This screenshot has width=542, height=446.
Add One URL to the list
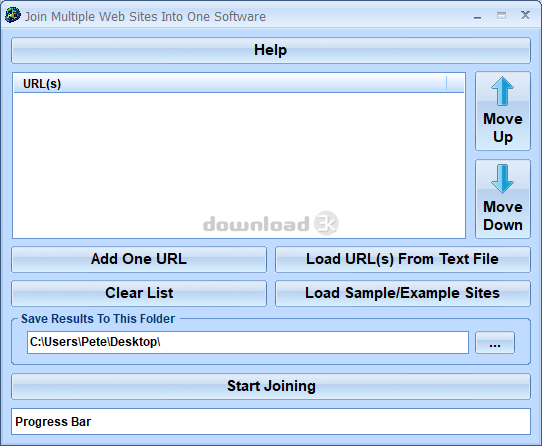point(139,259)
